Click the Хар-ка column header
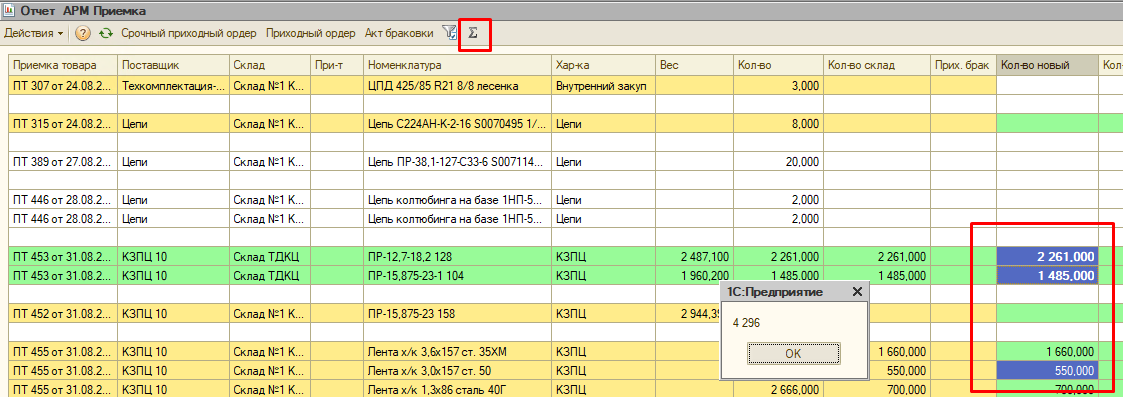 pyautogui.click(x=603, y=65)
